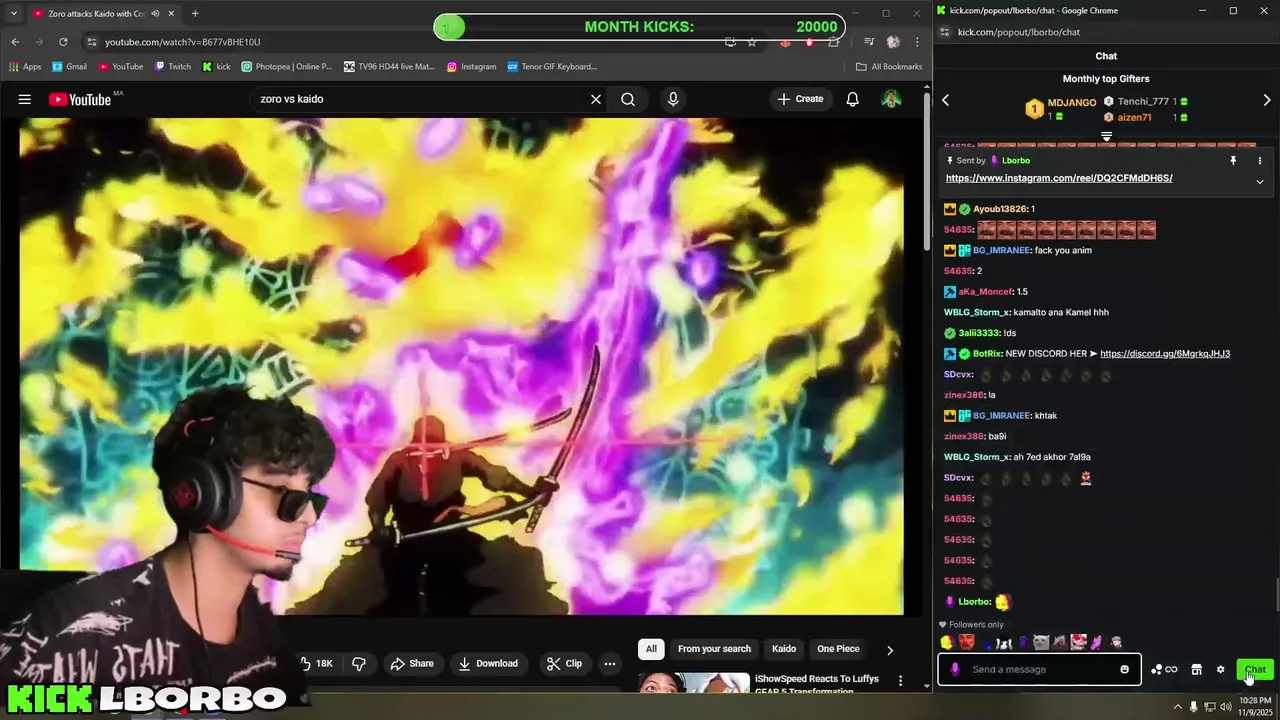Open the YouTube account avatar menu
The image size is (1280, 720).
891,99
